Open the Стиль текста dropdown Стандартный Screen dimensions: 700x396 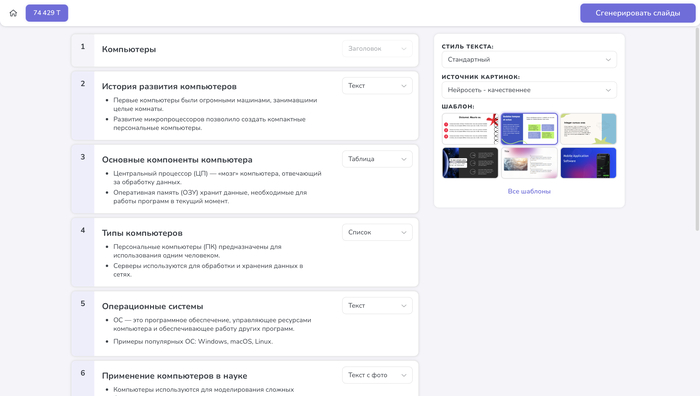(529, 59)
